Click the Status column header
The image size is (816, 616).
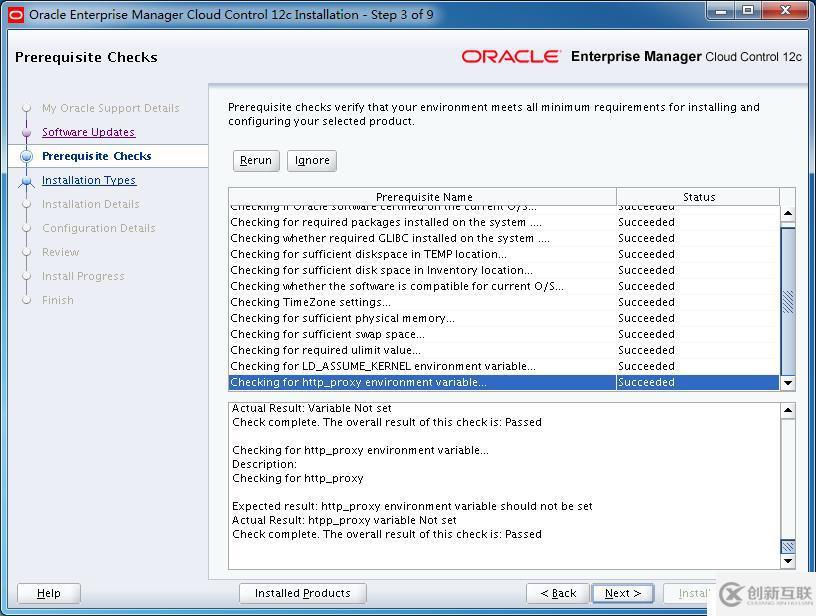click(x=698, y=197)
